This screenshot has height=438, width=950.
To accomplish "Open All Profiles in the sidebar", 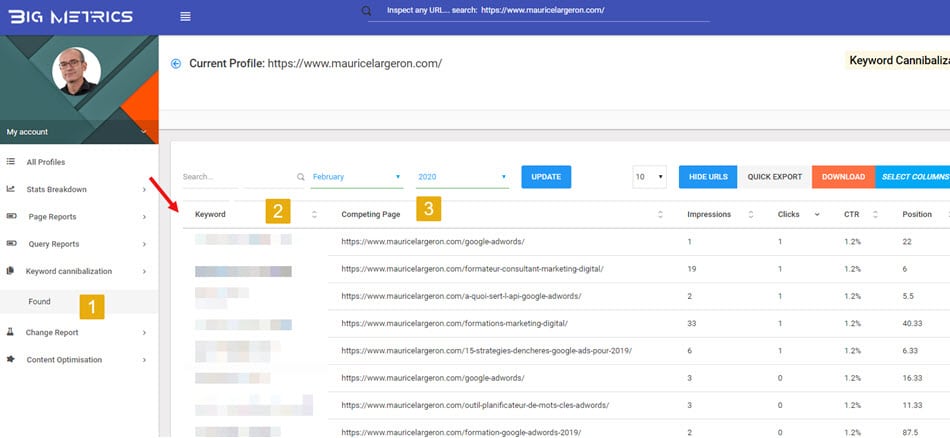I will coord(45,162).
